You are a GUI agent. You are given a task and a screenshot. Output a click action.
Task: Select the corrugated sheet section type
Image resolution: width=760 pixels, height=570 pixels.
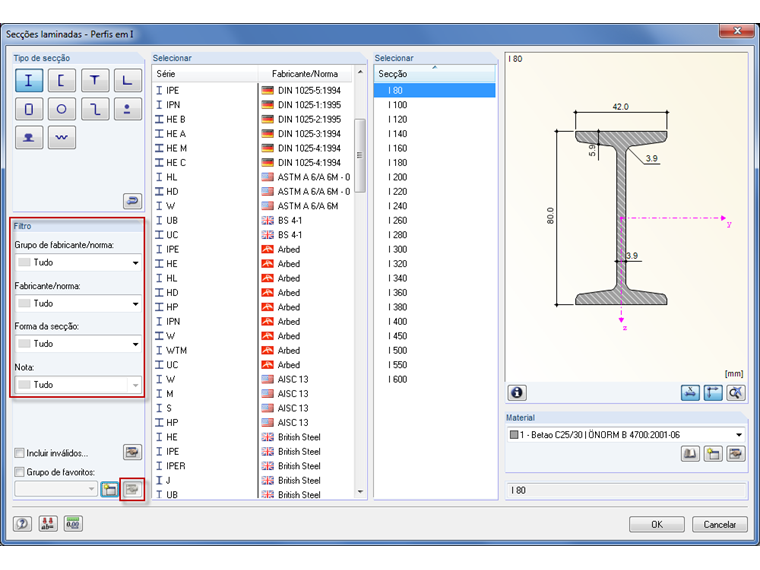[62, 137]
